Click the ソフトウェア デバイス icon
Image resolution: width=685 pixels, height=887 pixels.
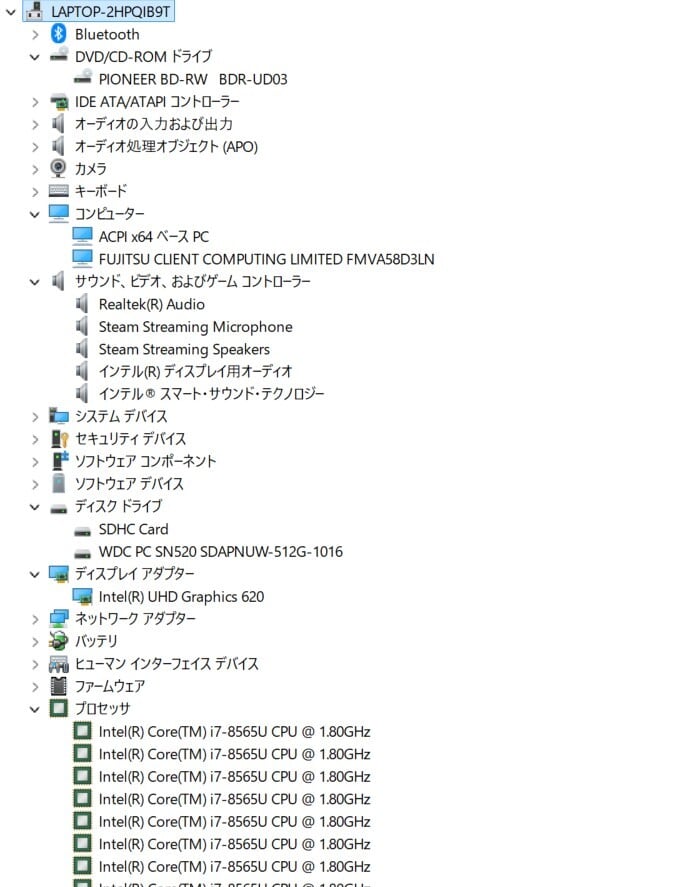pos(58,483)
